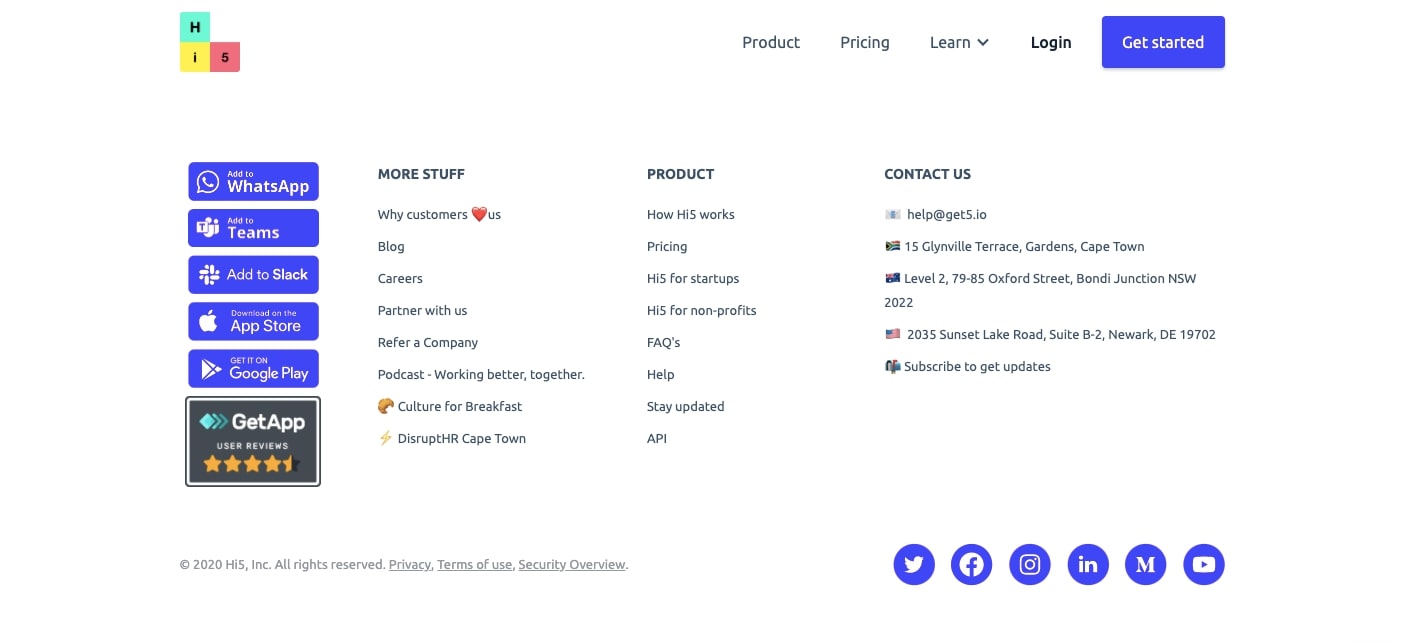Open the LinkedIn social icon

tap(1088, 565)
